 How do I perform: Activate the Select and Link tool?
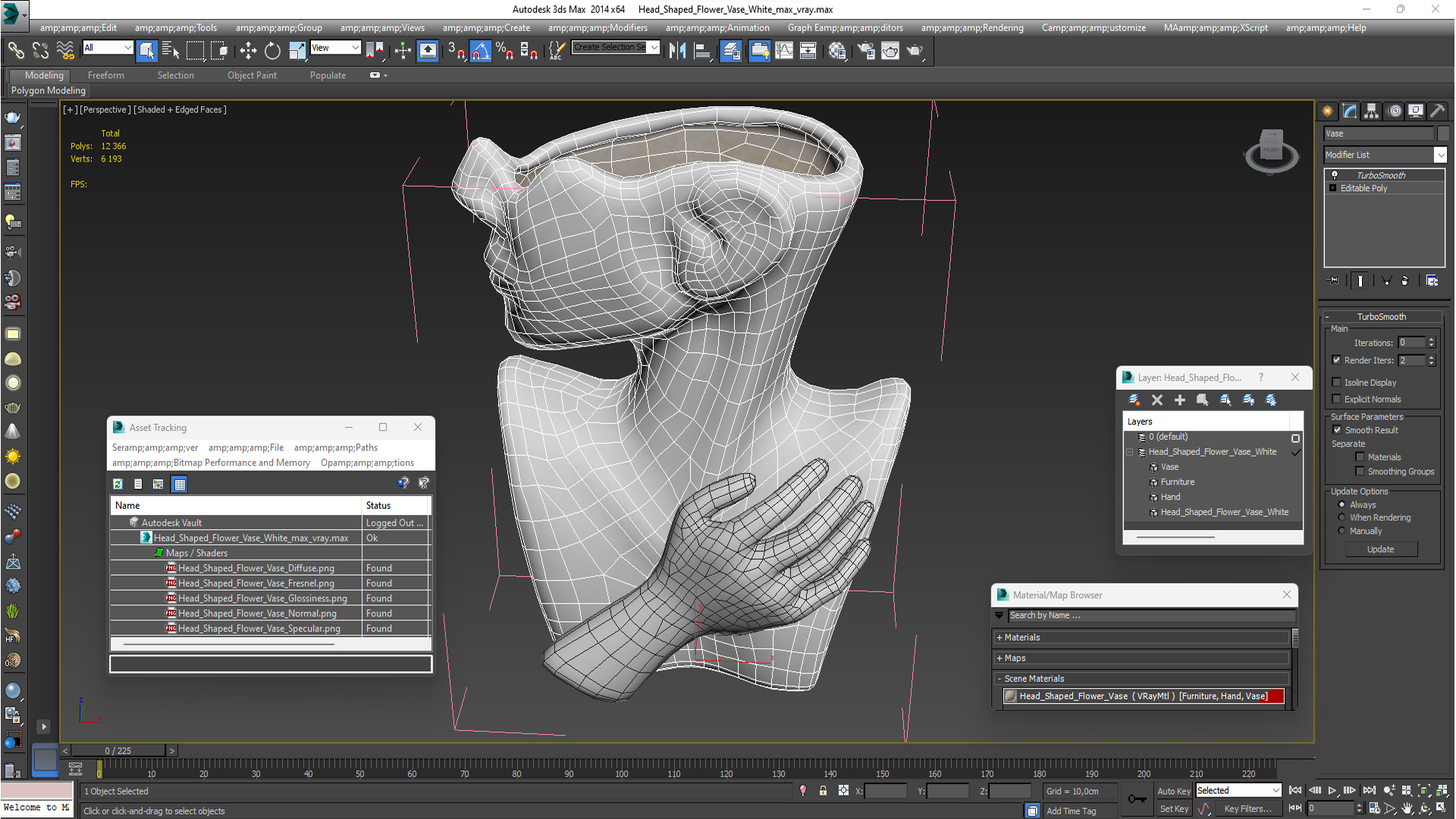[x=15, y=51]
